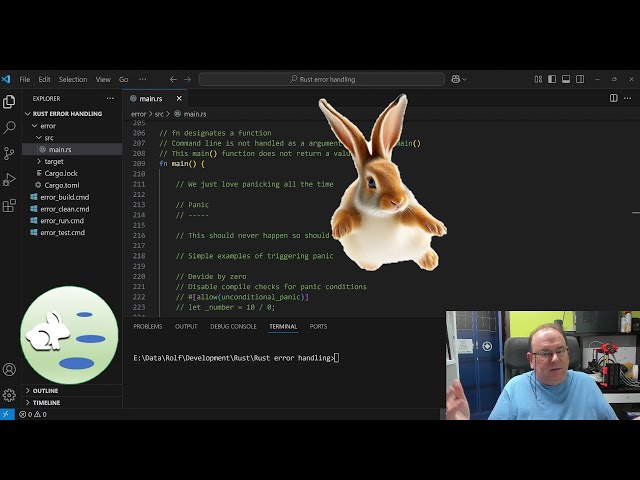The width and height of the screenshot is (640, 480).
Task: Click the Rust error handling search box
Action: point(322,79)
